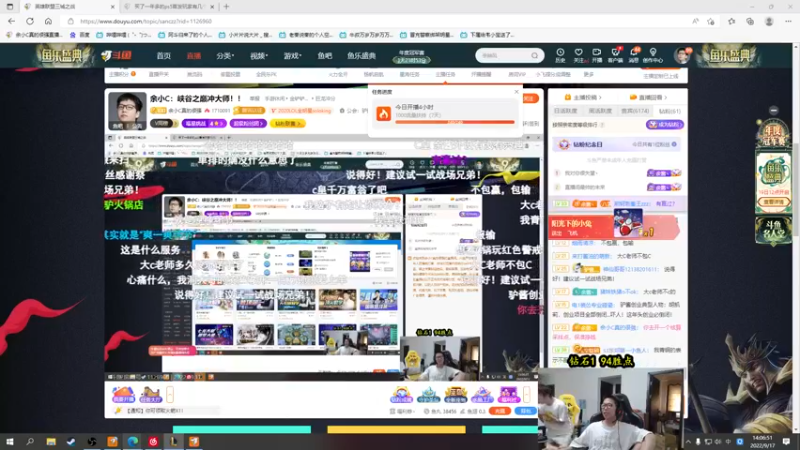
Task: Click the streamer avatar 余小C
Action: pos(127,111)
